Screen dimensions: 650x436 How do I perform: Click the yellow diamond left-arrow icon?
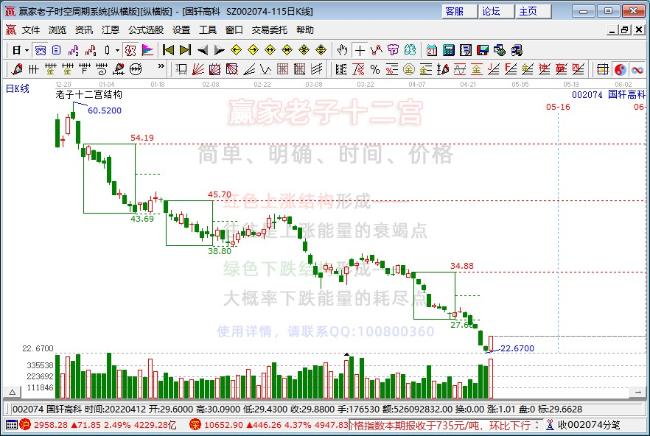236,51
